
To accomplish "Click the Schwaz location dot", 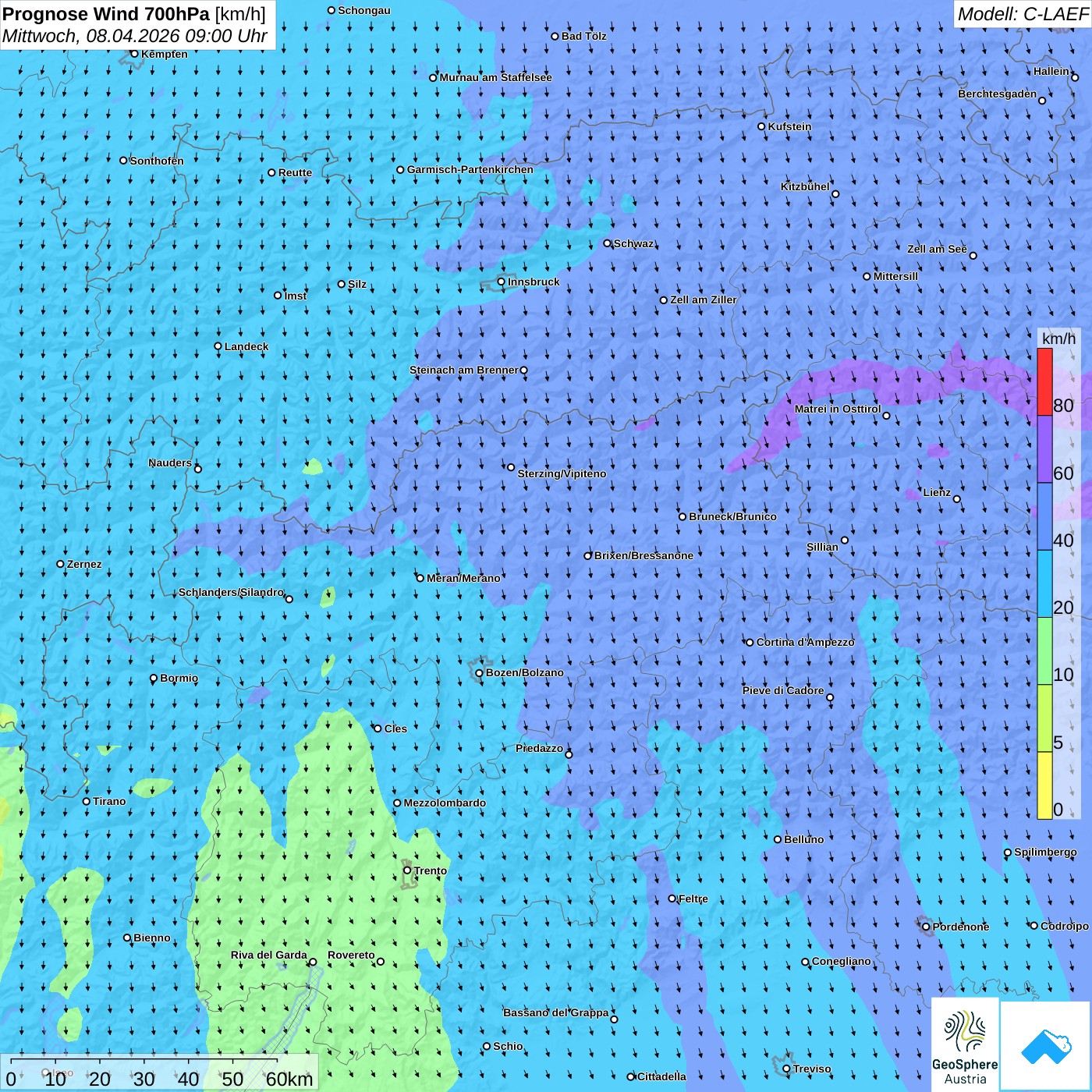I will [608, 243].
